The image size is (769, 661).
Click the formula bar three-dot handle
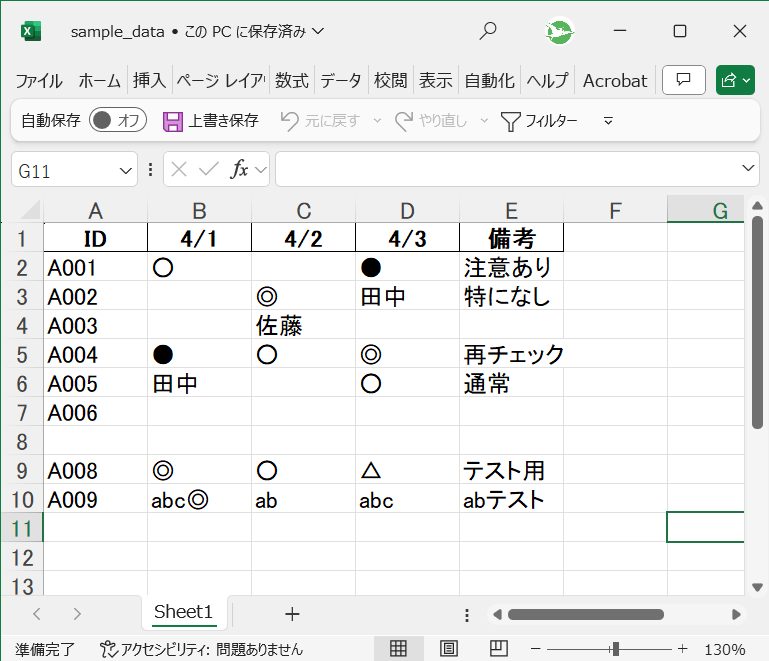pos(150,170)
